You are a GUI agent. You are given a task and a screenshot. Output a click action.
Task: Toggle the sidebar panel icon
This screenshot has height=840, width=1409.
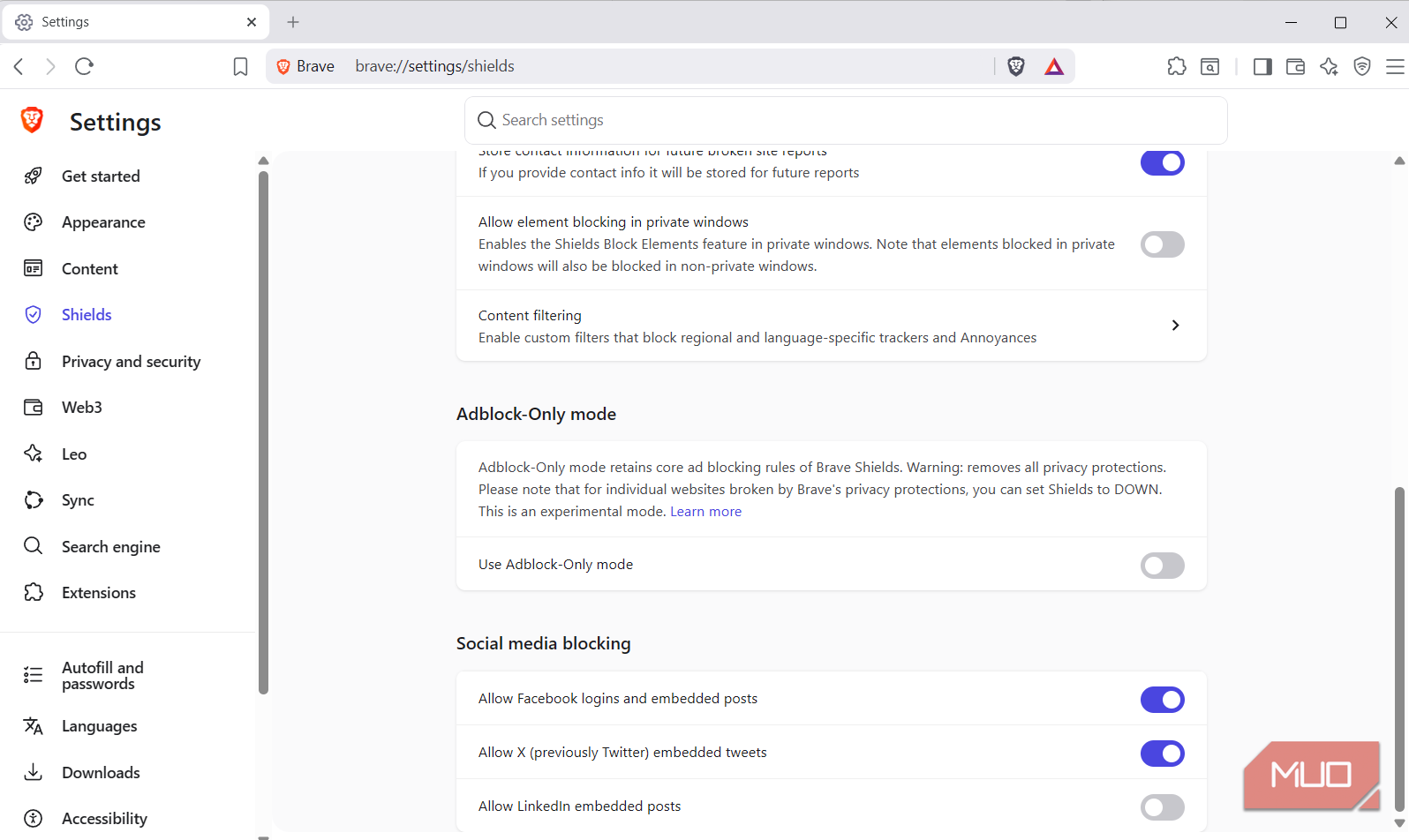click(1262, 66)
